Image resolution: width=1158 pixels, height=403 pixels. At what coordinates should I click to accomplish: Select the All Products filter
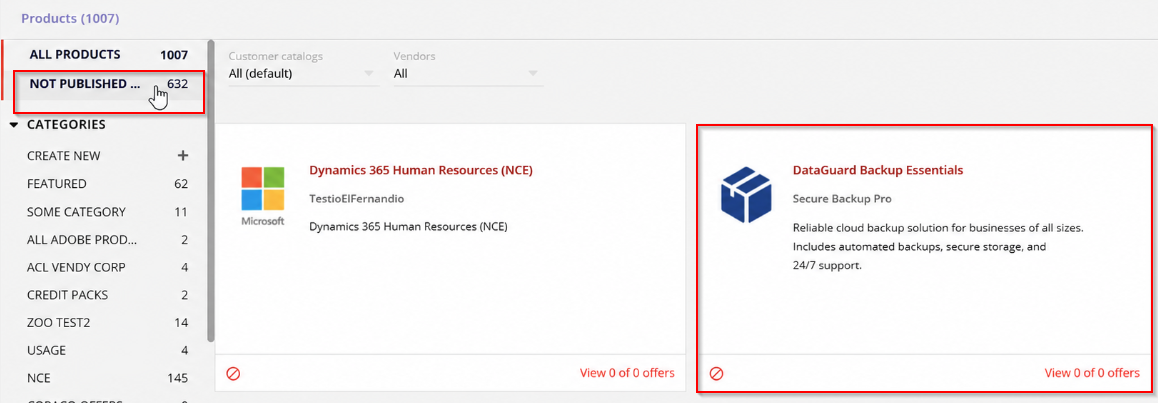point(108,55)
